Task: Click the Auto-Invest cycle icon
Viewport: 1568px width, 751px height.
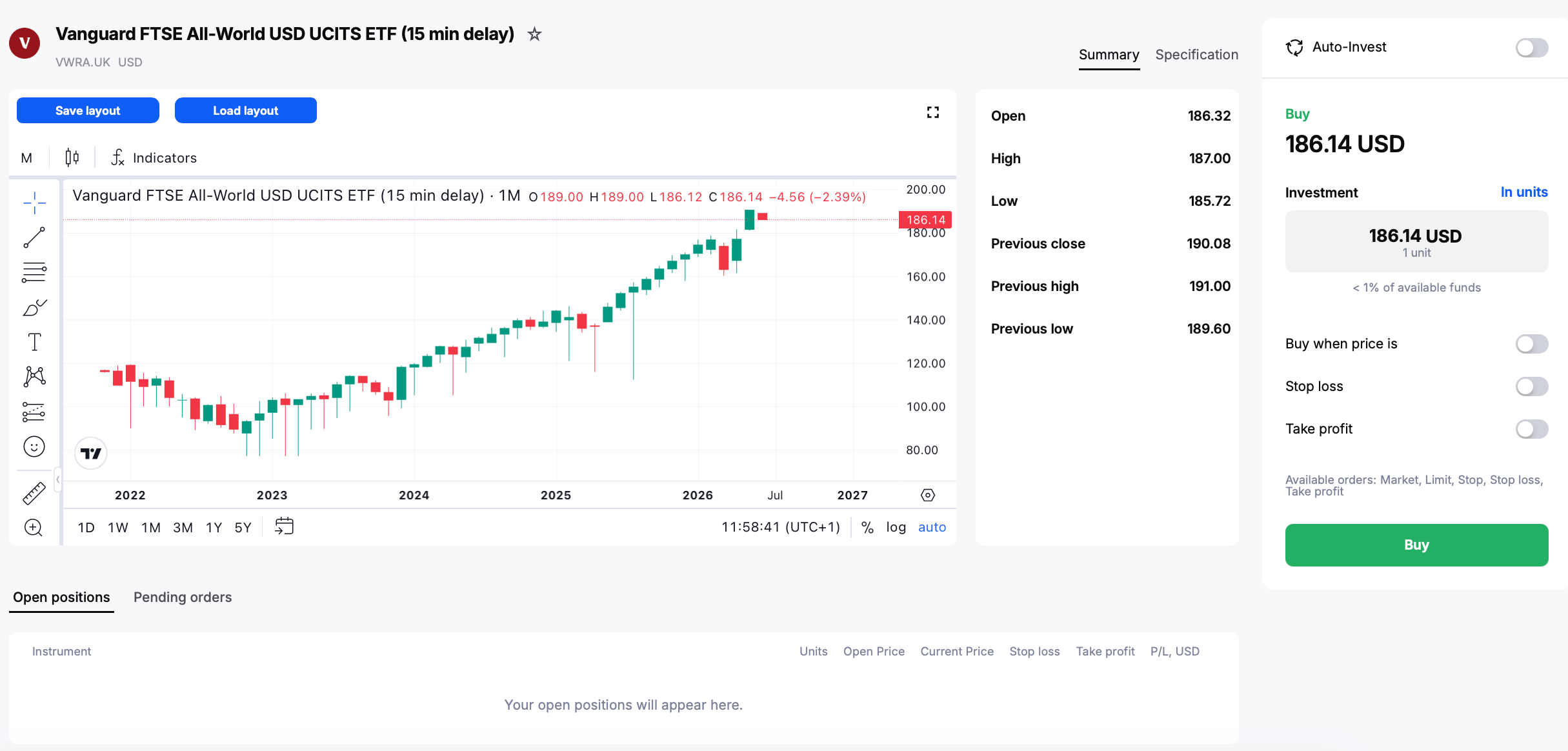Action: tap(1294, 47)
